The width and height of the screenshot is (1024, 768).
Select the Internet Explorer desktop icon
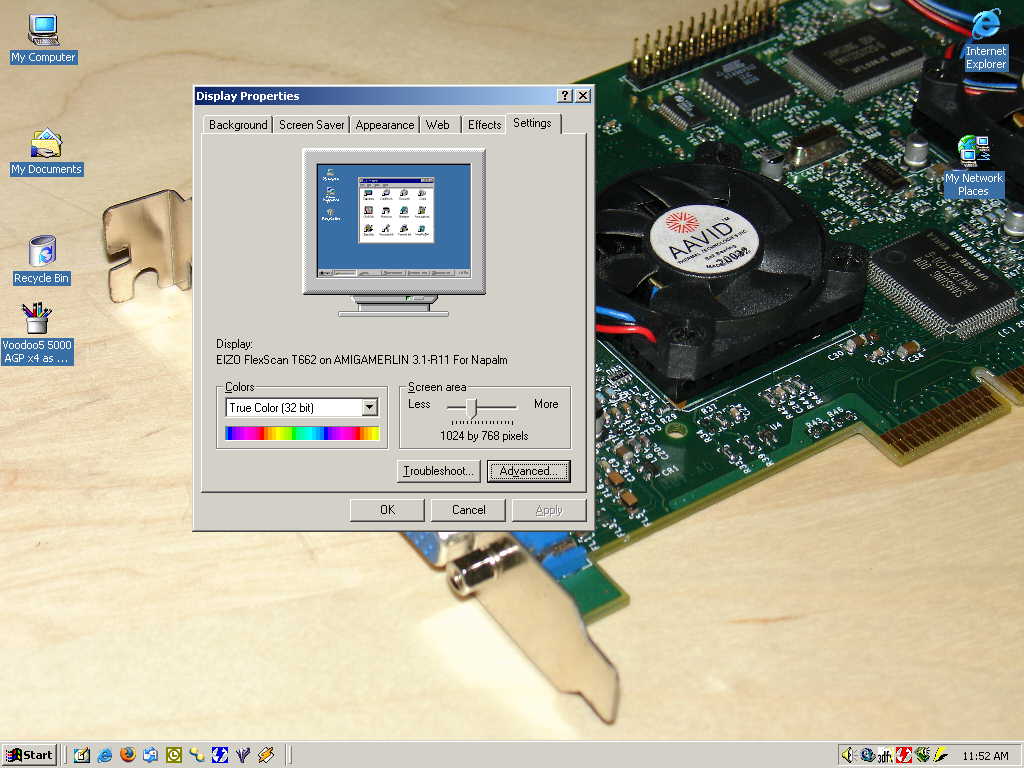(985, 40)
